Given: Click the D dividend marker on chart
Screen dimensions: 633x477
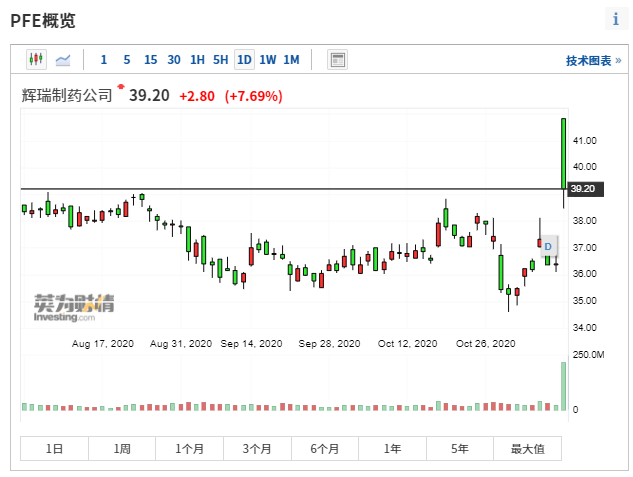Looking at the screenshot, I should click(548, 246).
